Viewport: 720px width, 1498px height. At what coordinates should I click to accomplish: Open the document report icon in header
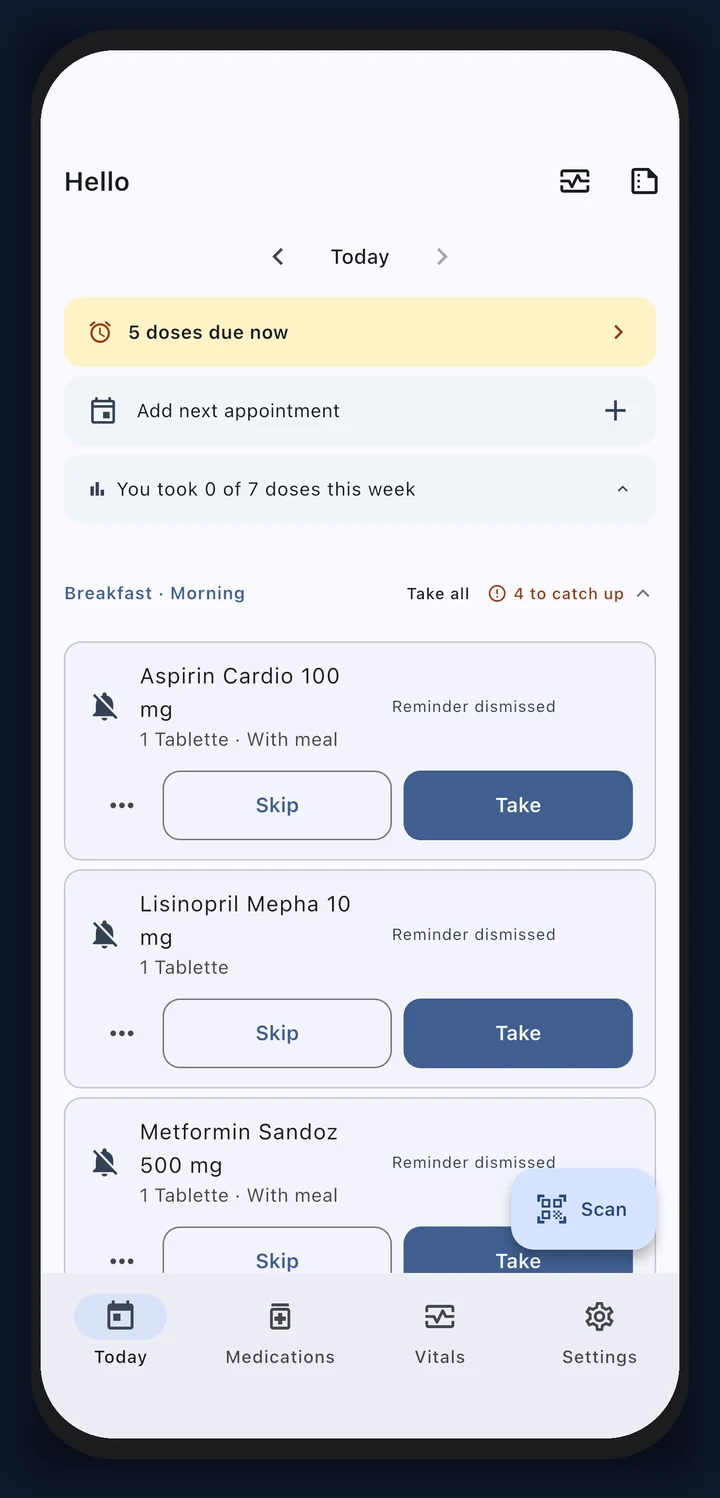[x=644, y=181]
